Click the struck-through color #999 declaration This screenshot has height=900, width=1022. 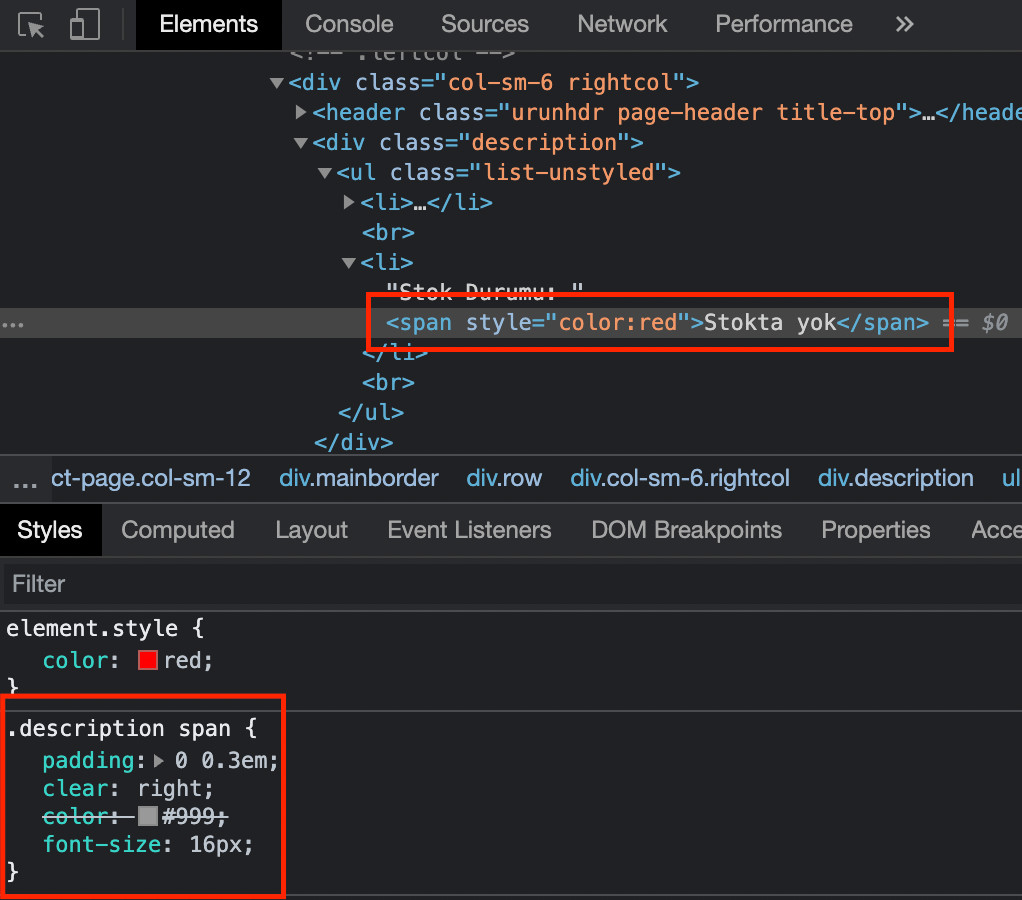click(x=135, y=816)
